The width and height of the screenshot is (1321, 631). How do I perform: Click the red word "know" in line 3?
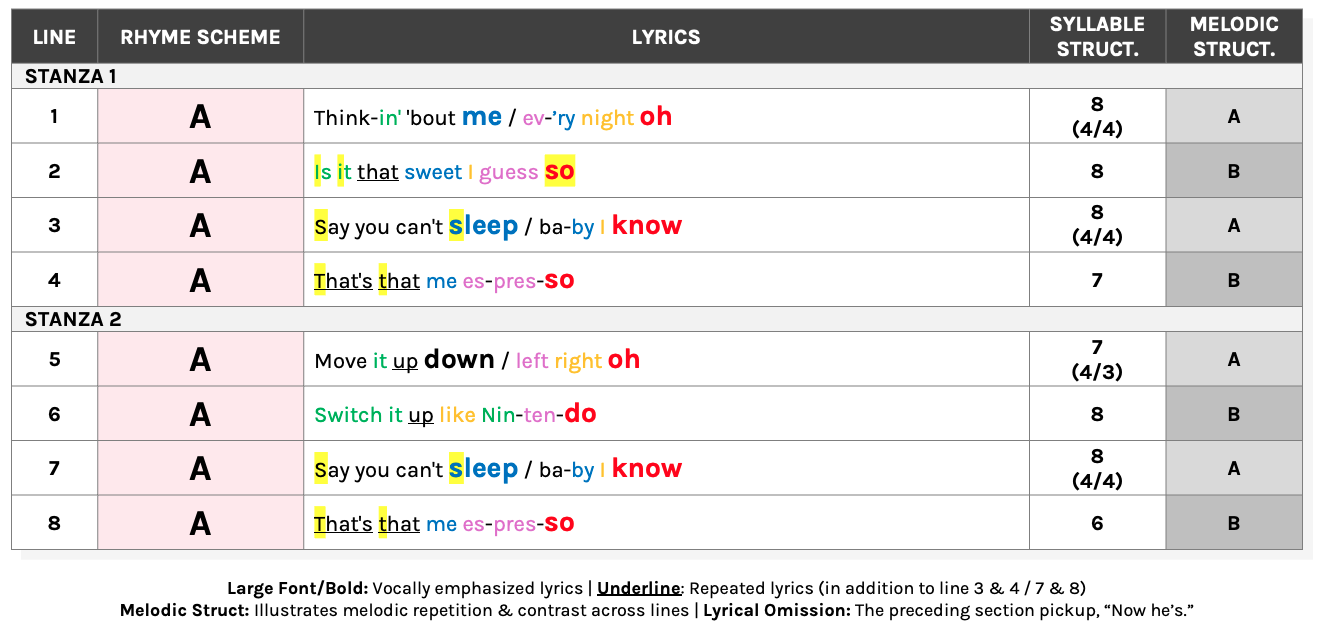647,226
